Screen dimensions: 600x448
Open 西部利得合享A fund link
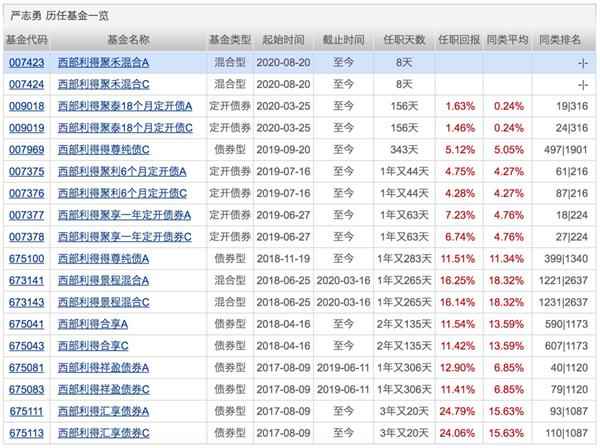coord(96,324)
